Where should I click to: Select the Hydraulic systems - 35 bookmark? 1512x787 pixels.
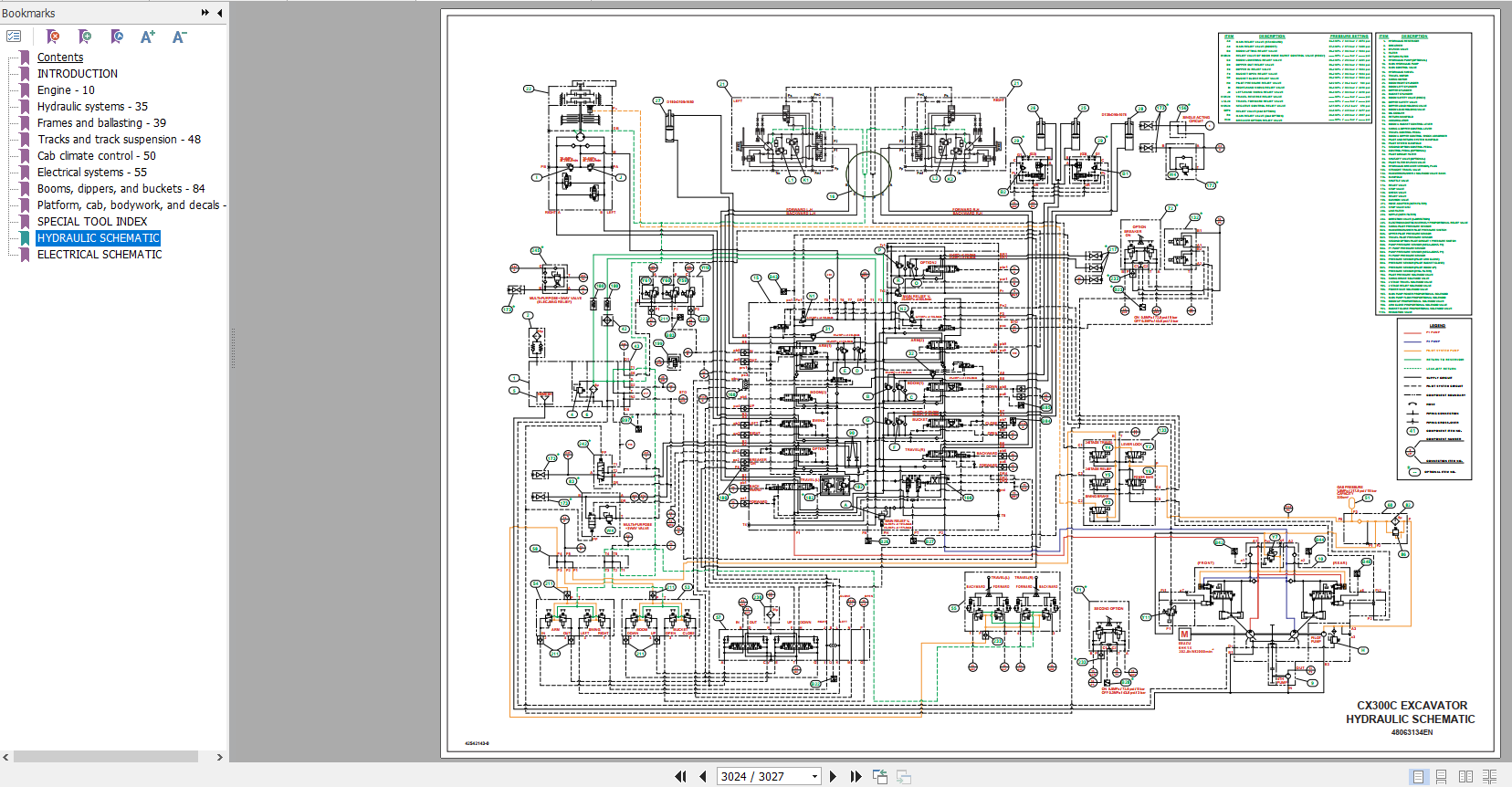(x=92, y=107)
